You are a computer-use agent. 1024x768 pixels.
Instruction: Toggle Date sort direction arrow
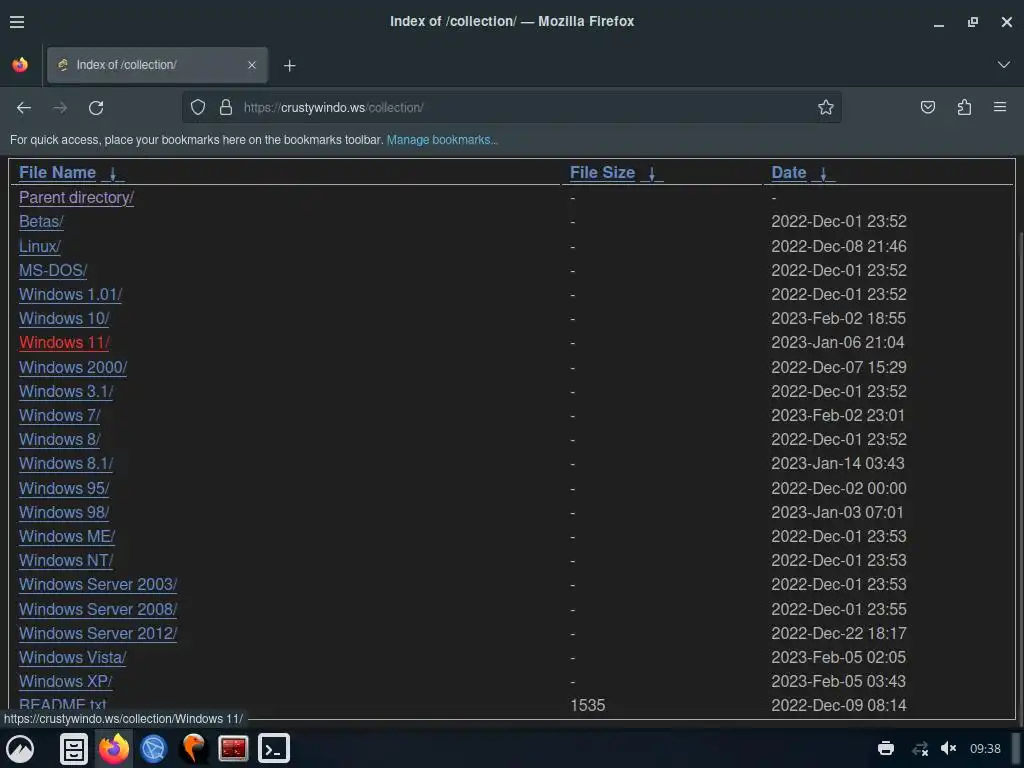click(x=824, y=174)
